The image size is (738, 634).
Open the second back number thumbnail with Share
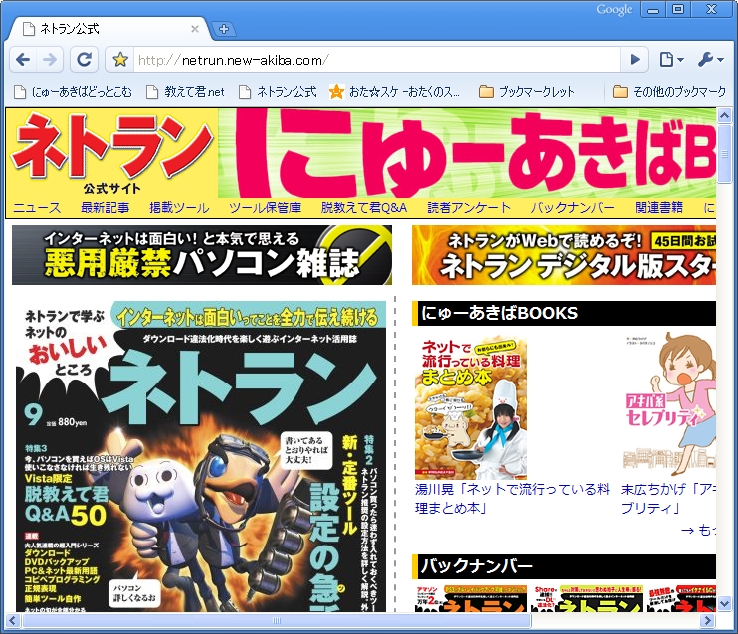tap(587, 598)
